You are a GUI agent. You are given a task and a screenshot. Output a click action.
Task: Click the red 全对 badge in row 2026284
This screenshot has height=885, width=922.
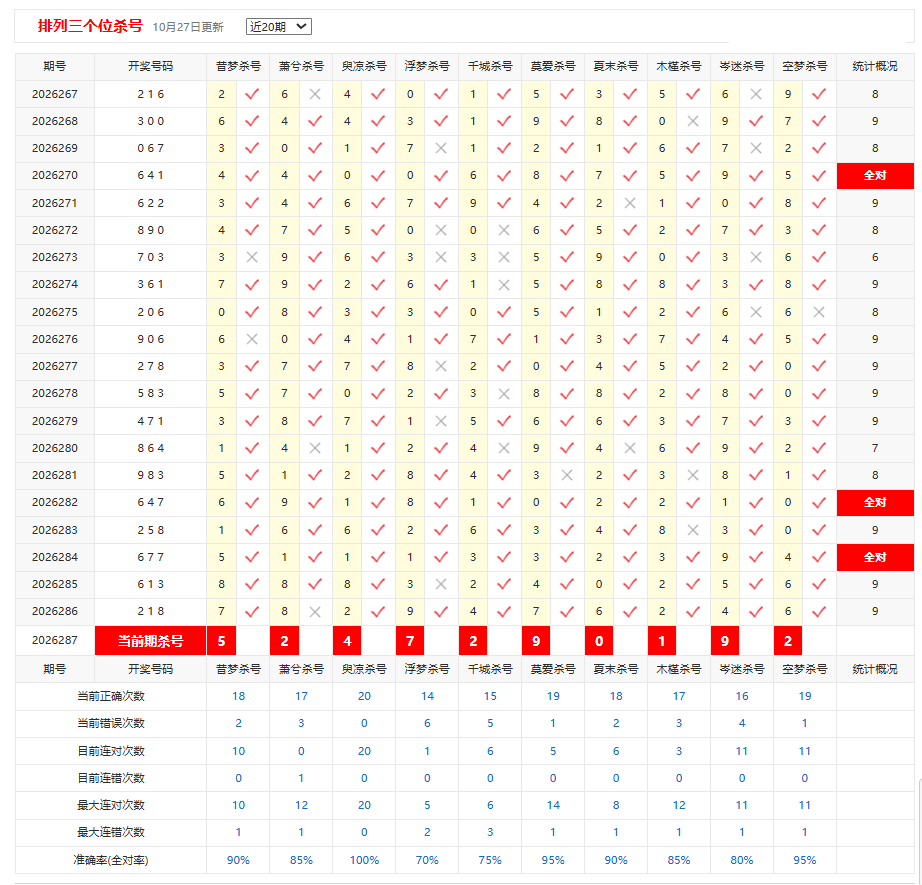click(875, 557)
